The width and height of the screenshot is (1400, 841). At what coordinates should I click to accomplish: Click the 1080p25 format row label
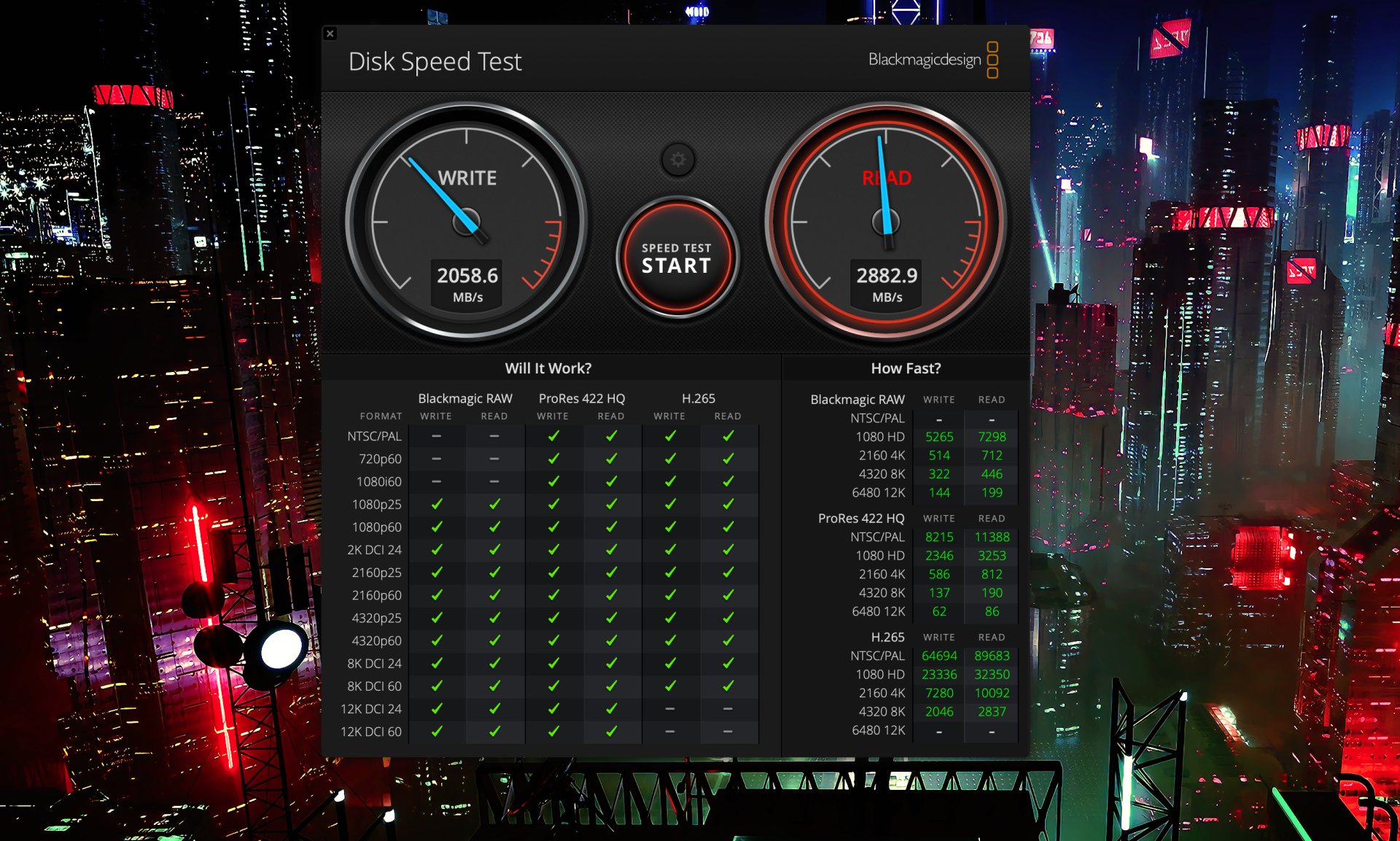click(376, 504)
